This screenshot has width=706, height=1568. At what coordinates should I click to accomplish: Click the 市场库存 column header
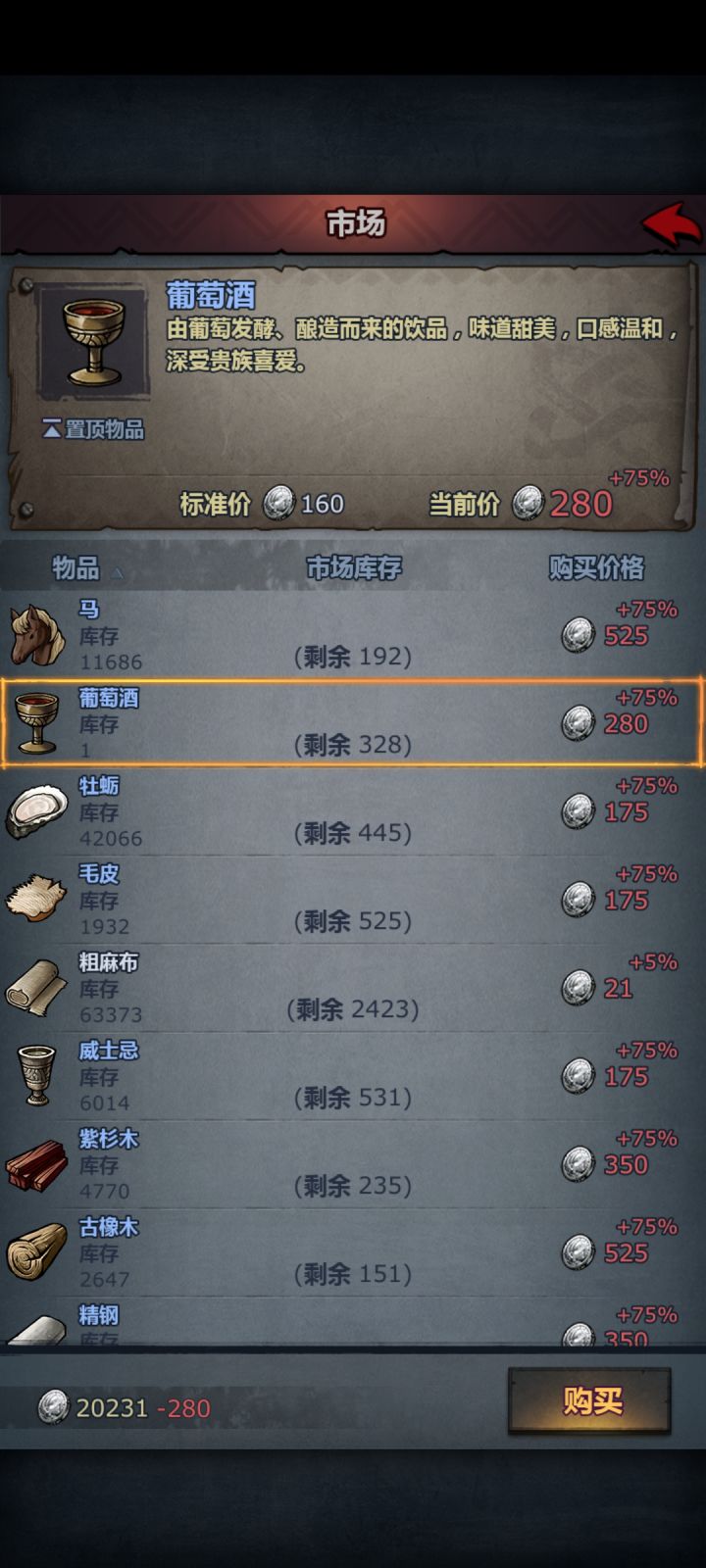coord(354,567)
